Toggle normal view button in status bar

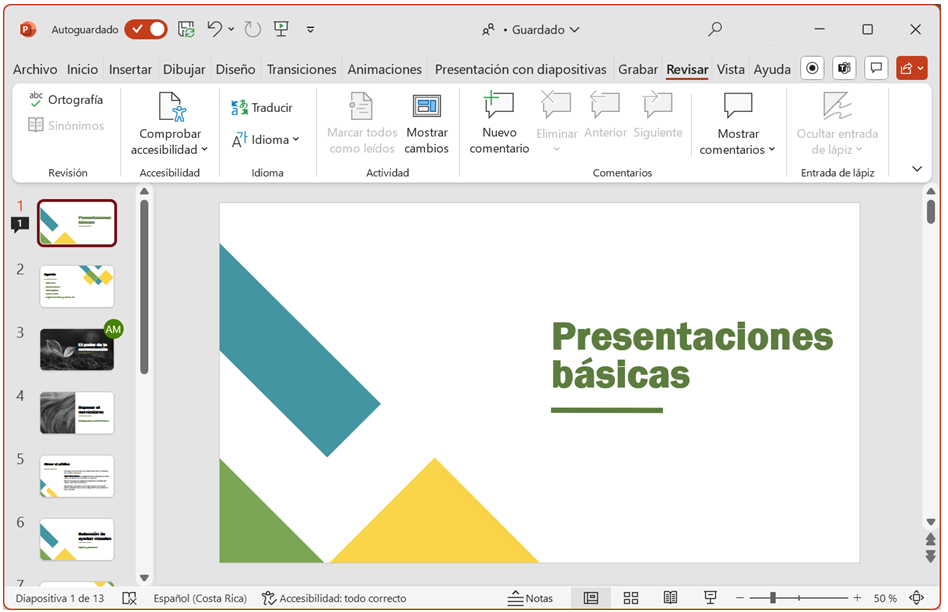(591, 598)
